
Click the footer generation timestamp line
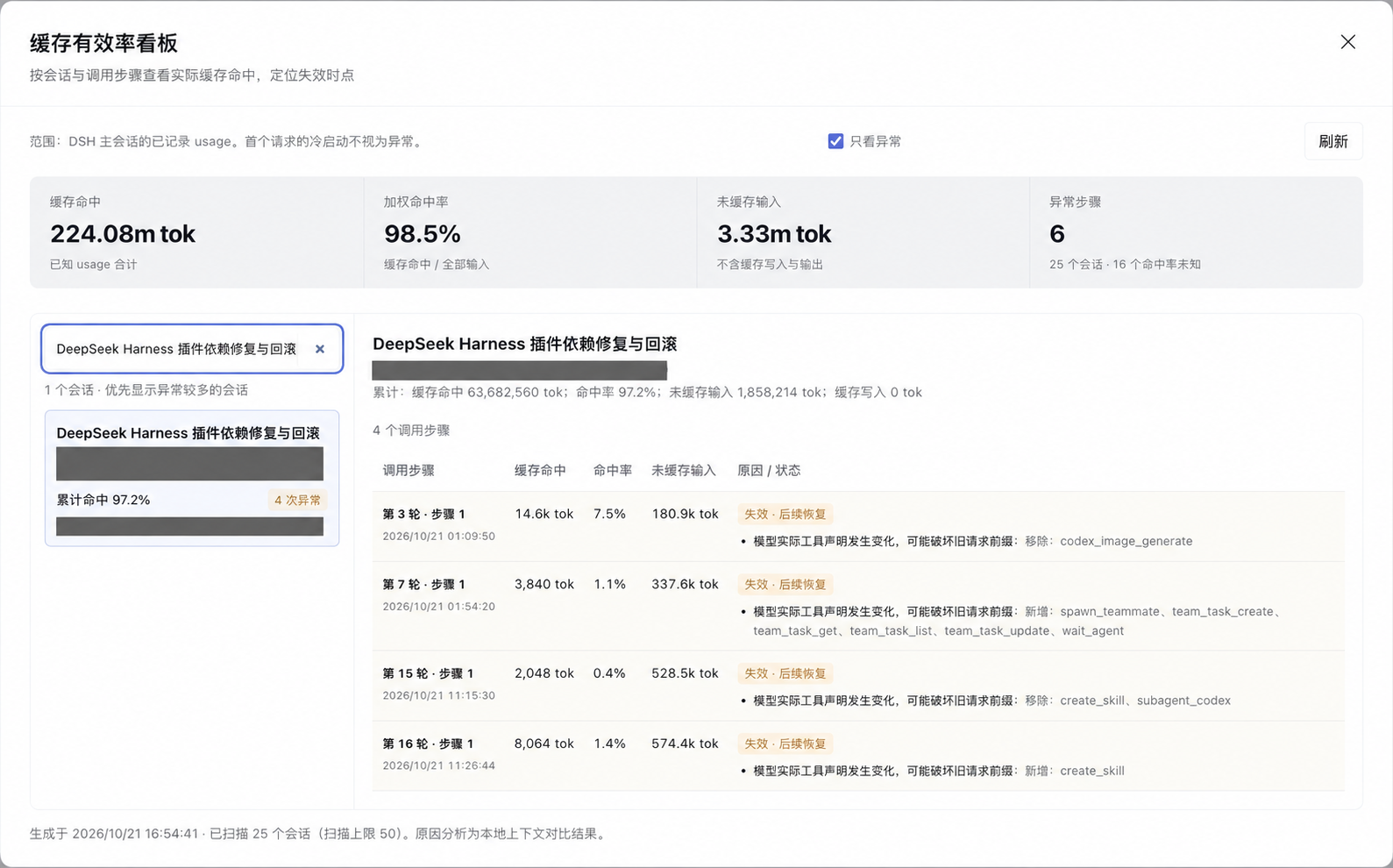click(318, 834)
